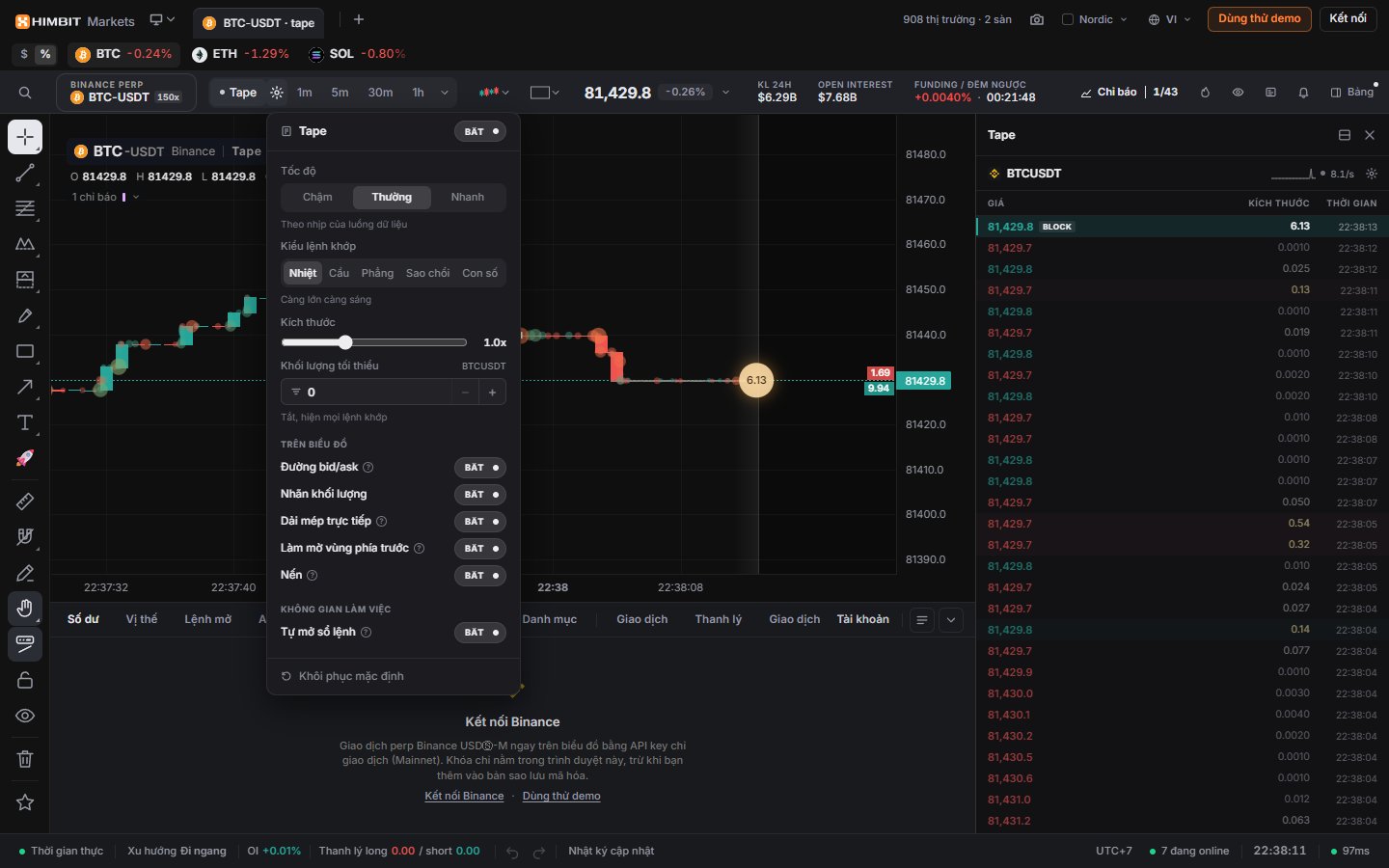1389x868 pixels.
Task: Select the crosshair cursor tool
Action: (x=25, y=137)
